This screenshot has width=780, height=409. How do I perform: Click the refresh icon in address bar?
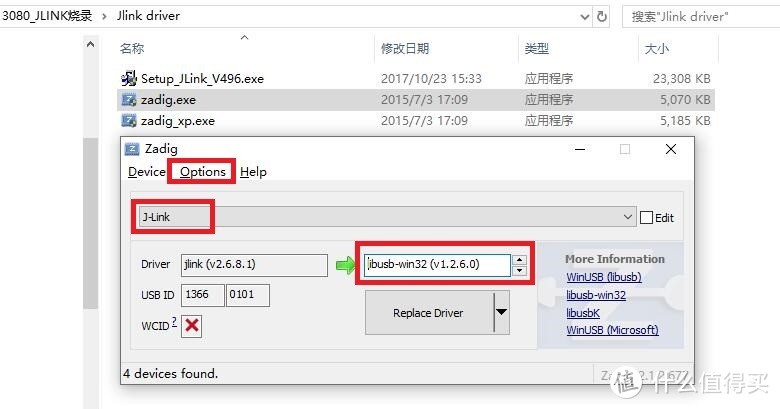tap(602, 16)
